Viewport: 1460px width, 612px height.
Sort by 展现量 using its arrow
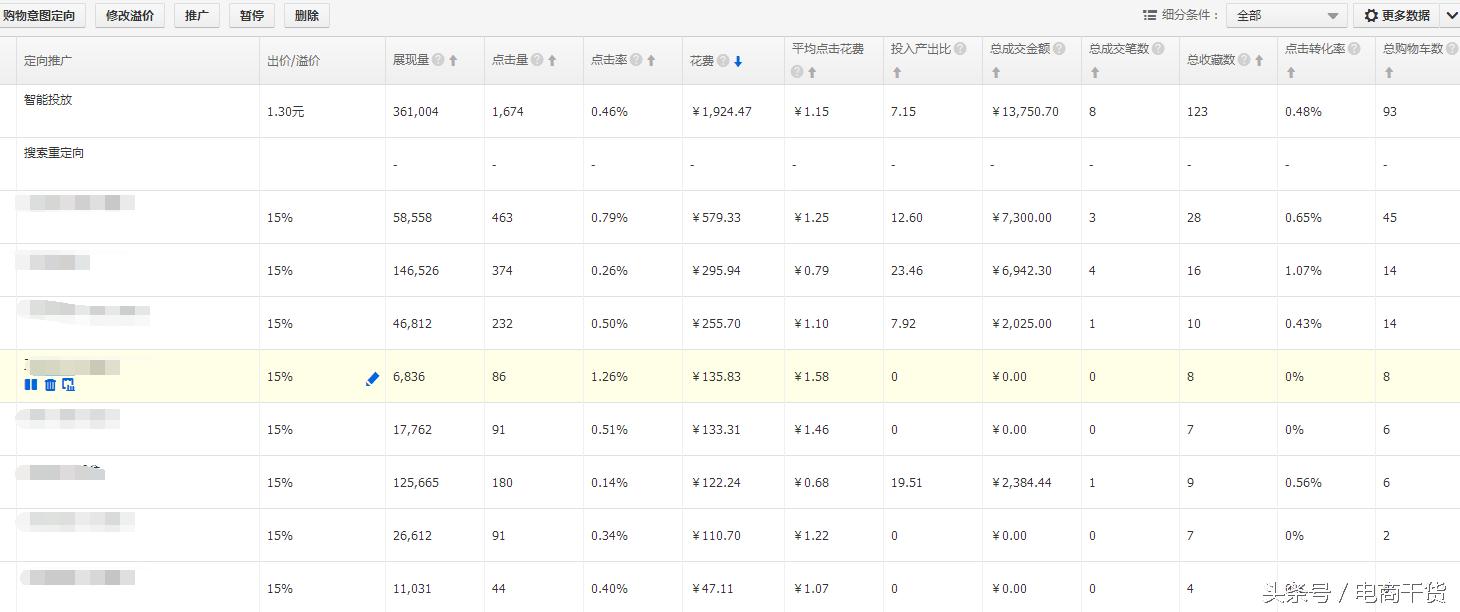[453, 61]
